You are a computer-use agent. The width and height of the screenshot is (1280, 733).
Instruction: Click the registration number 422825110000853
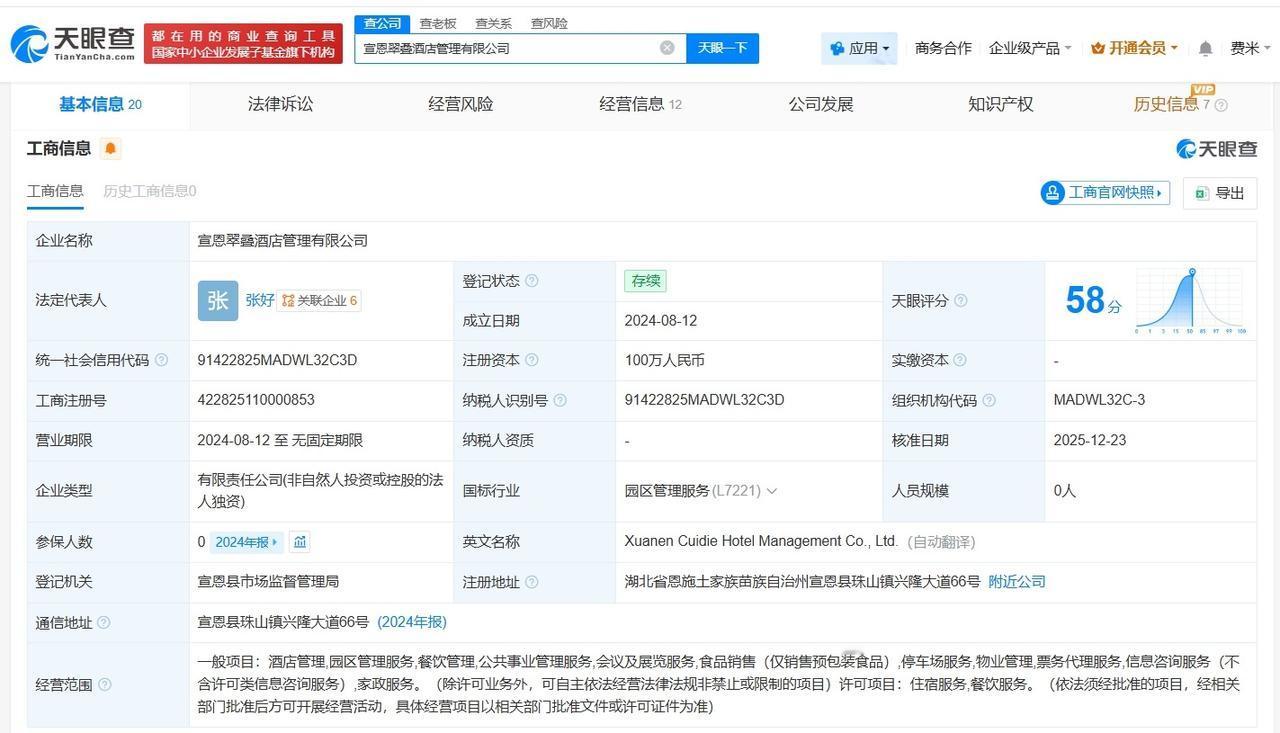pyautogui.click(x=256, y=400)
